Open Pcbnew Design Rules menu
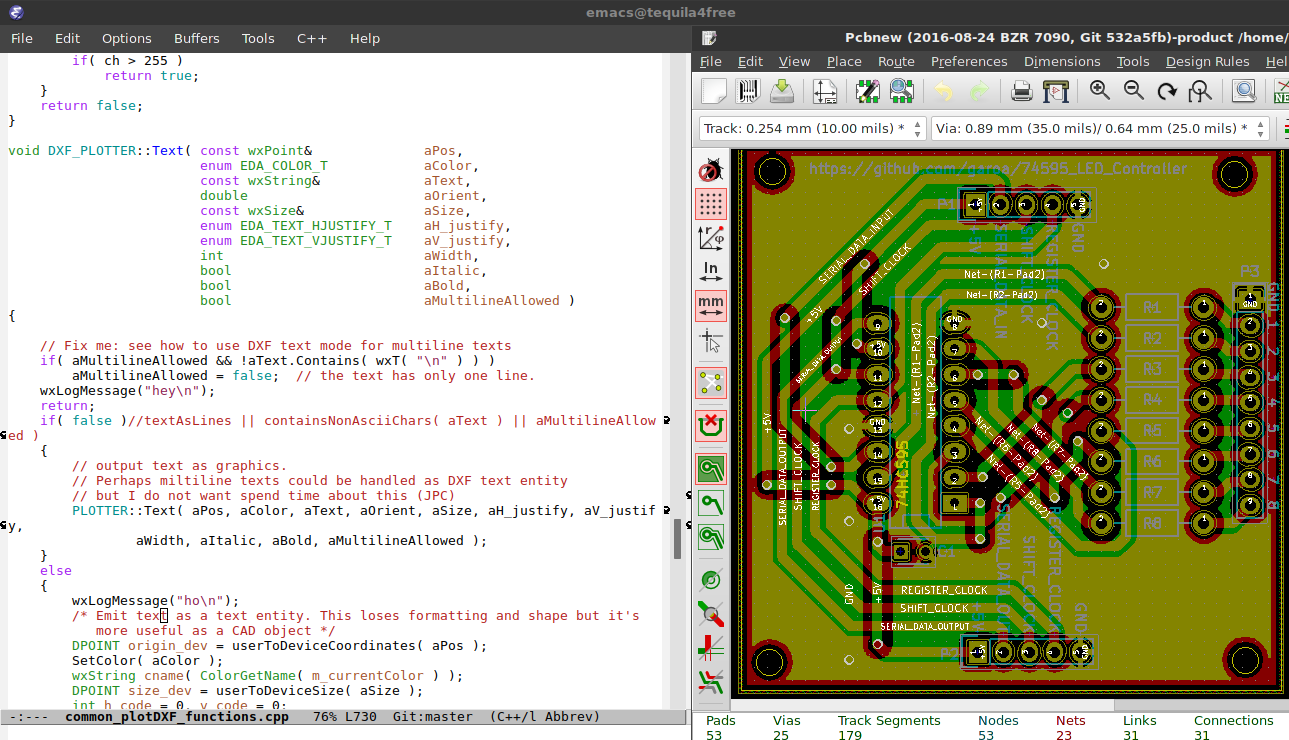The height and width of the screenshot is (740, 1289). pyautogui.click(x=1208, y=61)
